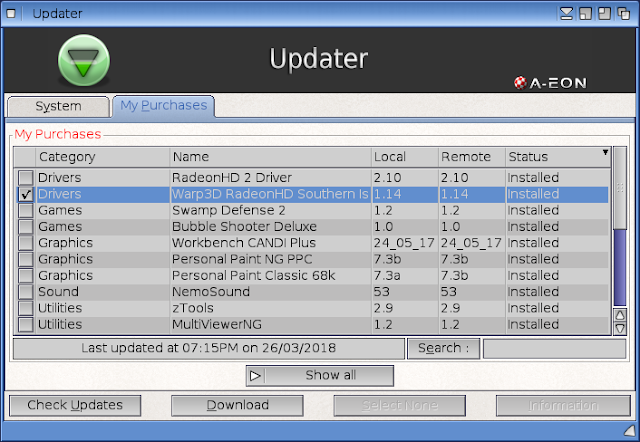Click the green Updater download arrow logo
Screen dimensions: 640x442
(x=84, y=60)
